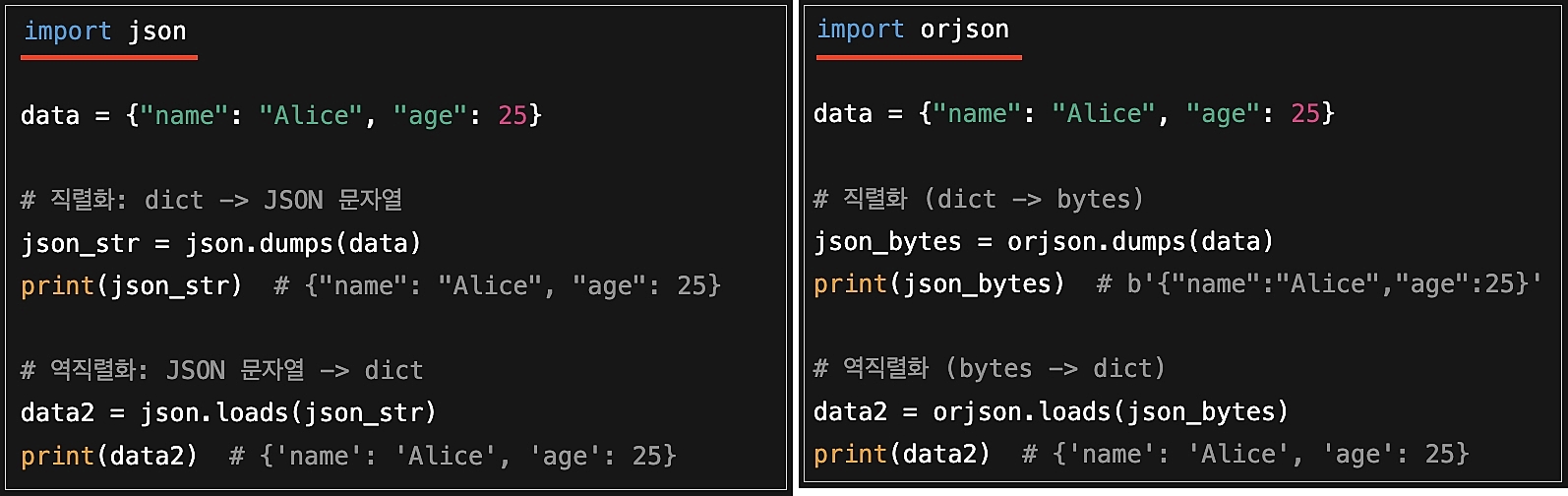Click the comment '# 역직렬화 (bytes -> dict)'
The image size is (1568, 496).
click(990, 369)
